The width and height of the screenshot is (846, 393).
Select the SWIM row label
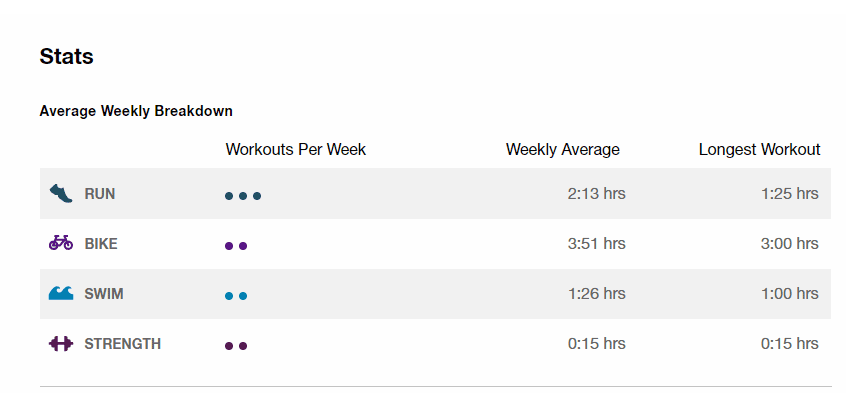point(104,294)
